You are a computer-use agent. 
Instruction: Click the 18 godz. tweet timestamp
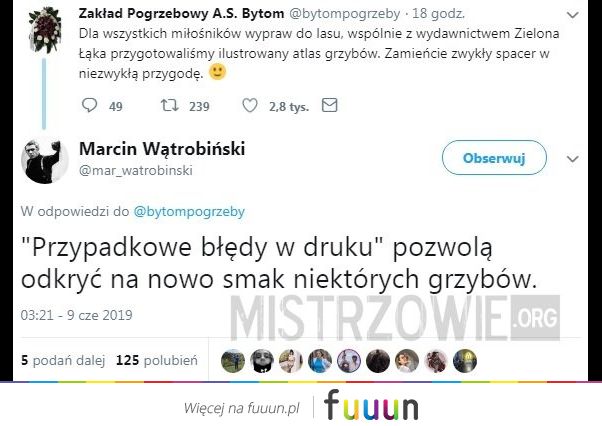(x=438, y=14)
